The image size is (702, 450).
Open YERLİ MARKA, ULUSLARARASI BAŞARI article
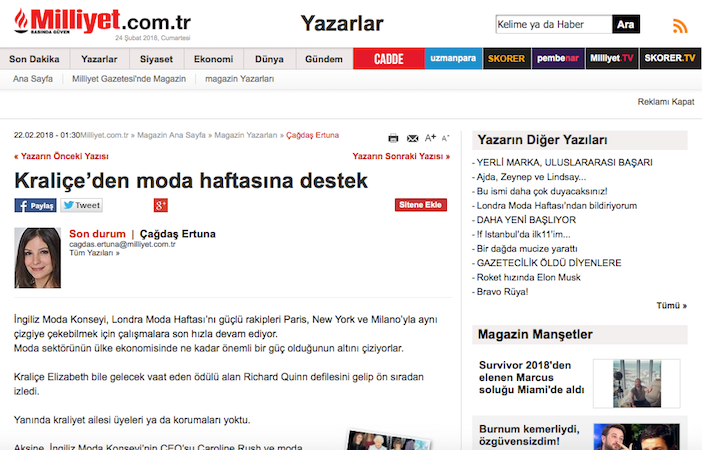[x=564, y=163]
